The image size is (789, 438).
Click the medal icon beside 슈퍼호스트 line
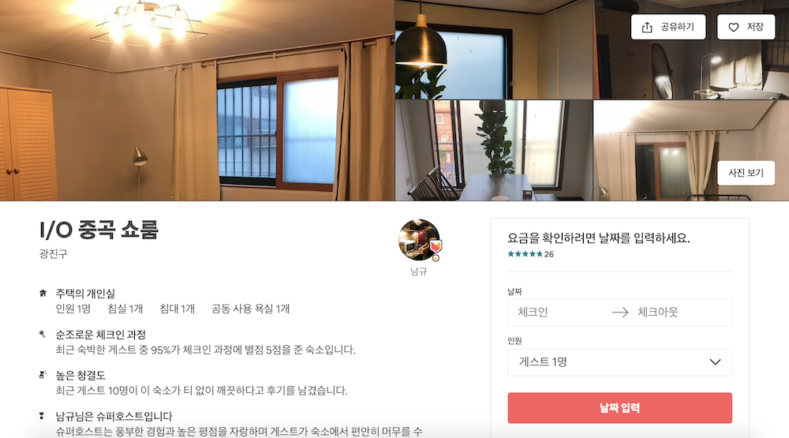point(42,416)
